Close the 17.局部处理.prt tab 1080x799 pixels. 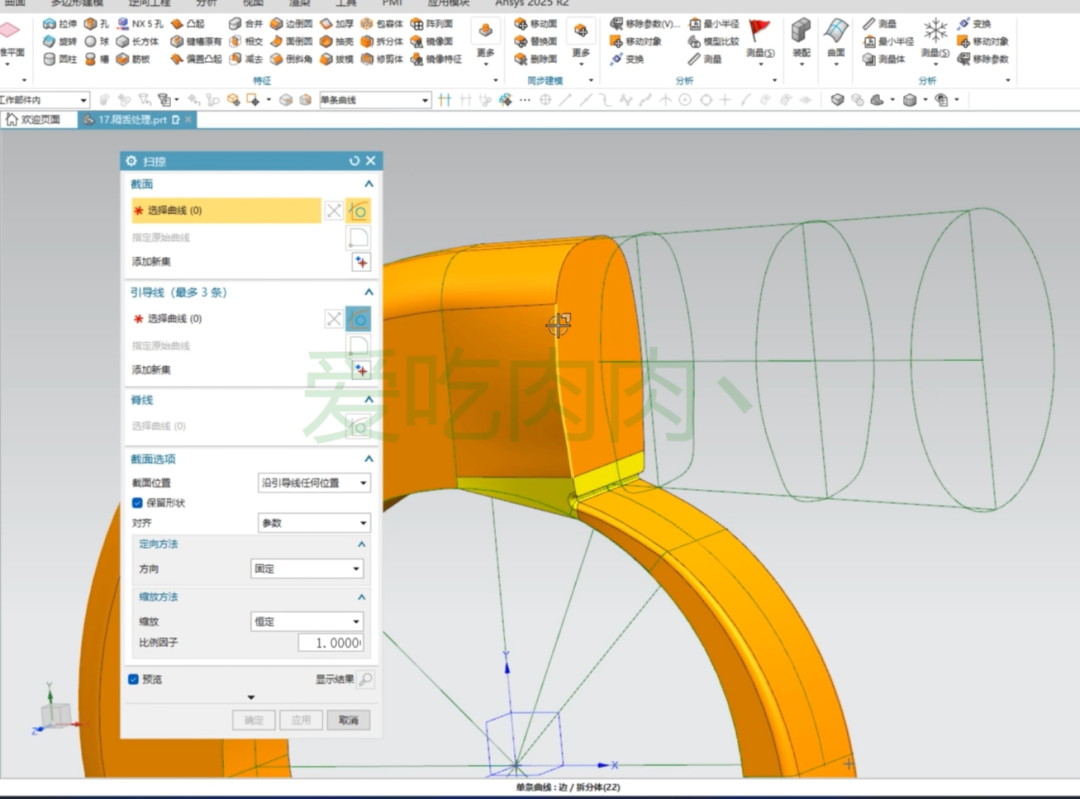[x=188, y=120]
